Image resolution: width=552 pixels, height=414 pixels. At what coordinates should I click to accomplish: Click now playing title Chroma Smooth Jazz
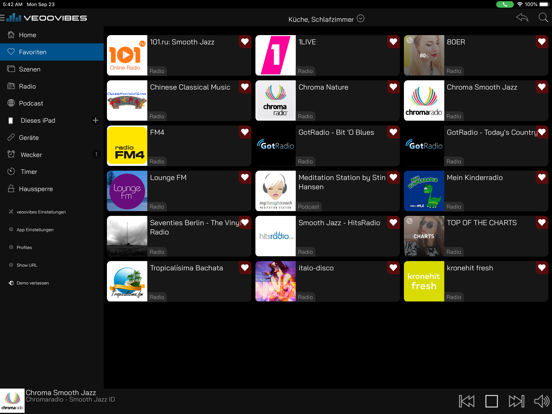pyautogui.click(x=61, y=393)
